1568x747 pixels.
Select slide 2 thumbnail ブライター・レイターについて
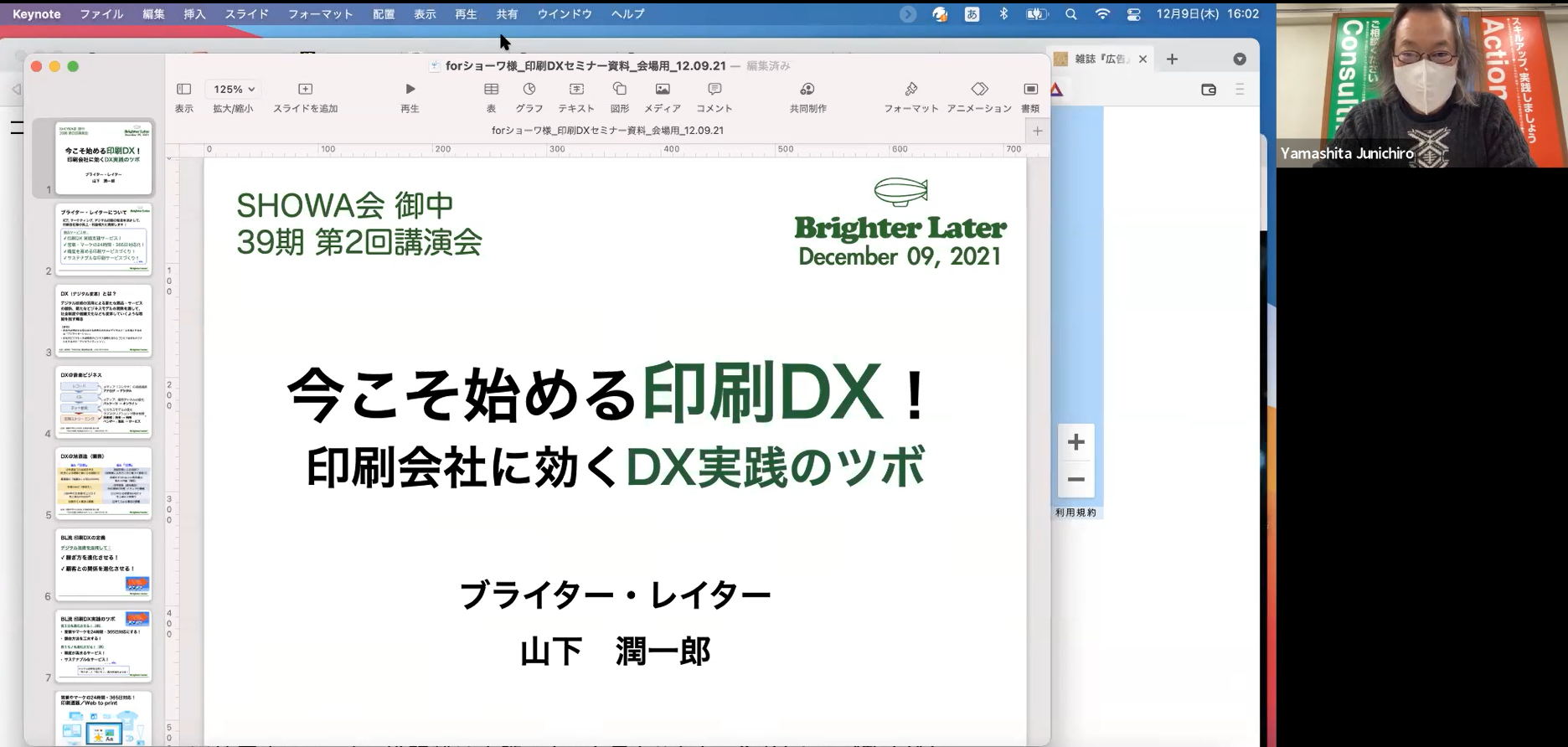pyautogui.click(x=104, y=240)
